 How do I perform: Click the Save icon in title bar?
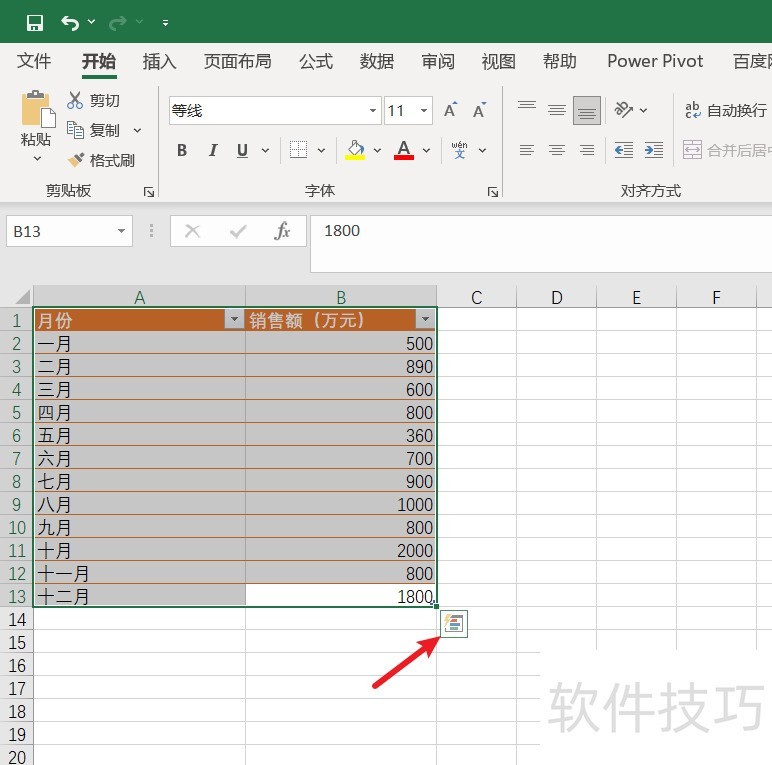35,22
